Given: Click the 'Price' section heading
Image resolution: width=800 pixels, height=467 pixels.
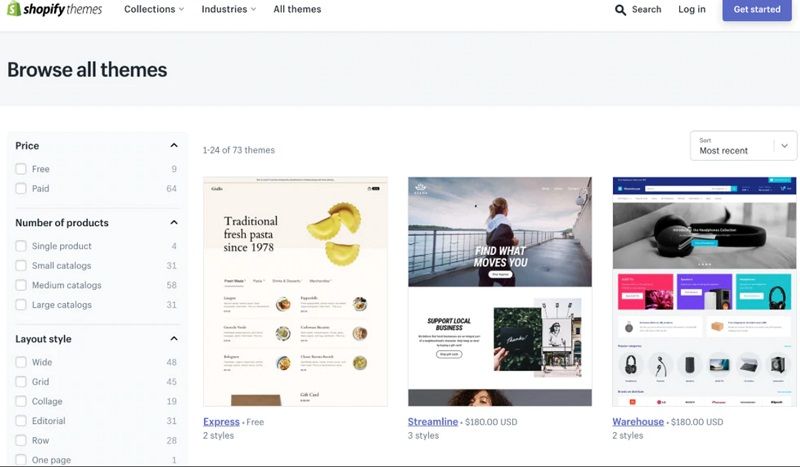Looking at the screenshot, I should (27, 145).
